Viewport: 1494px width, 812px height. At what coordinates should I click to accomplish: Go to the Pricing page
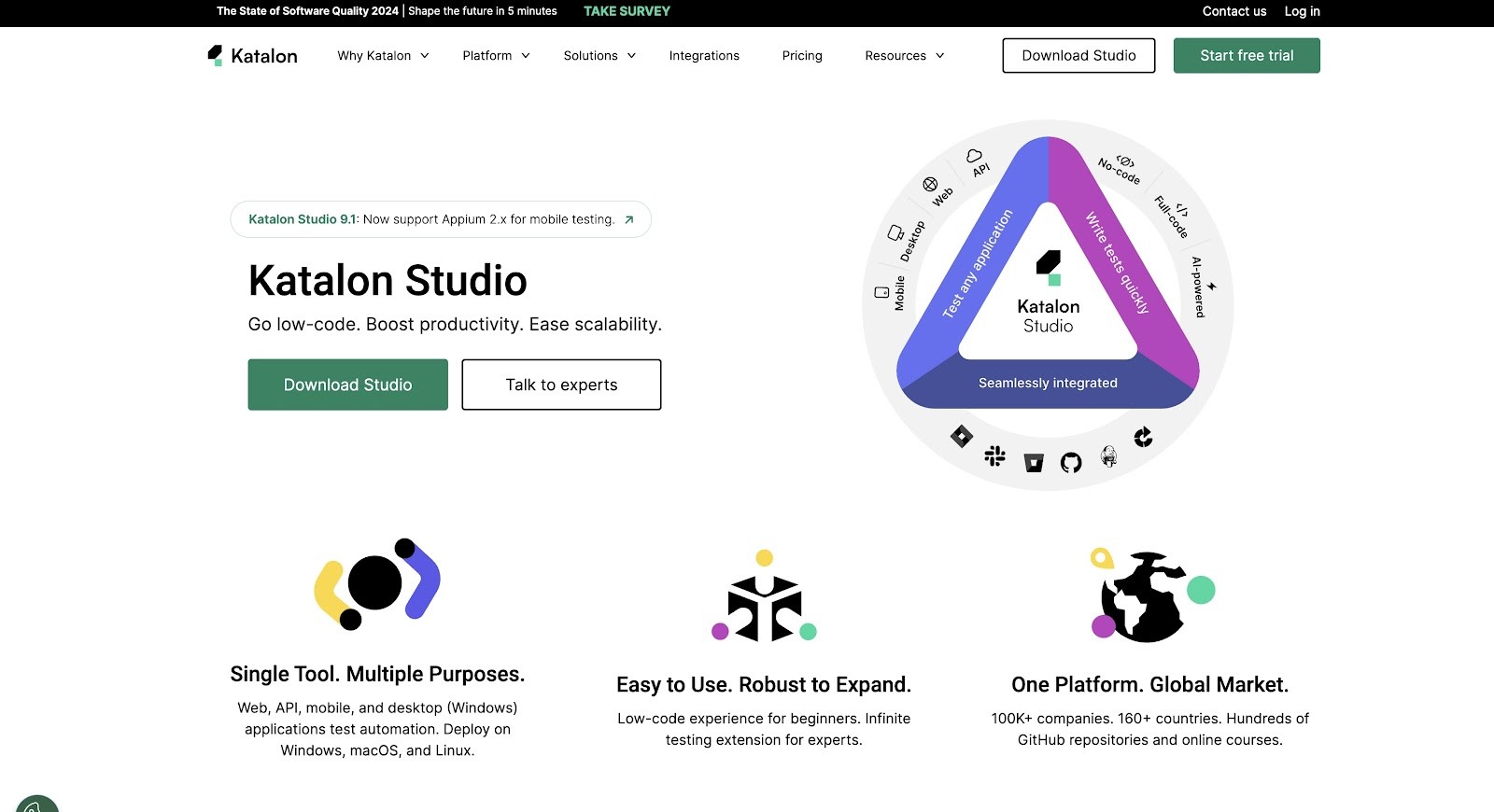[x=802, y=56]
